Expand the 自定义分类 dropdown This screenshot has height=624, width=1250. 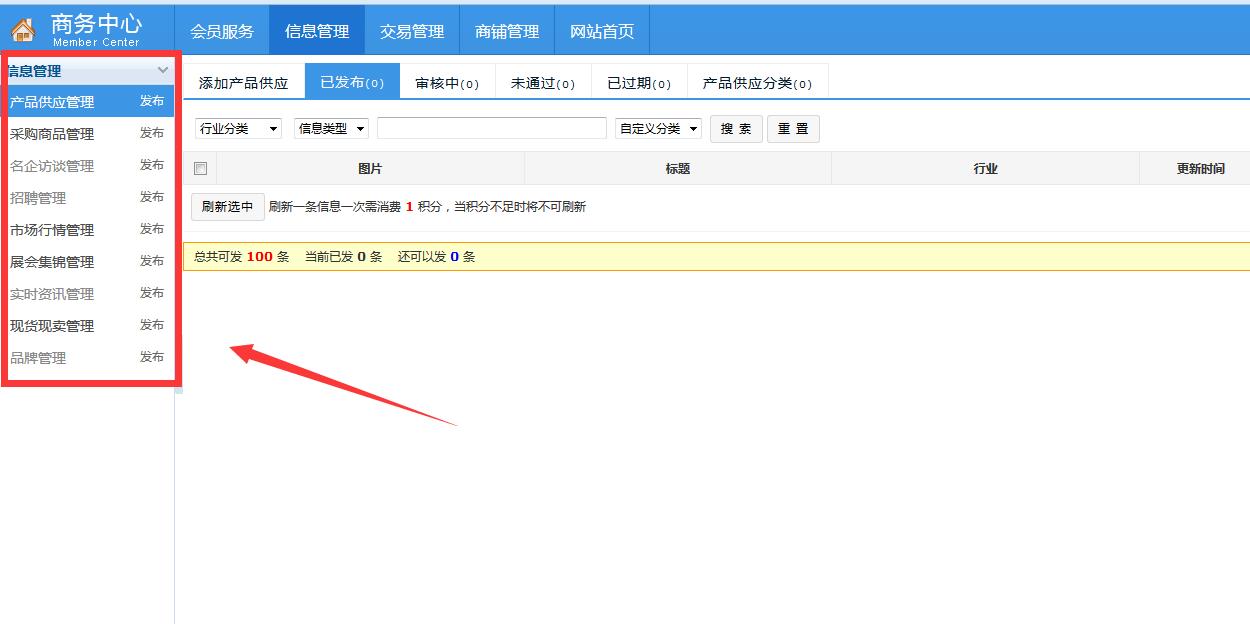pos(658,129)
